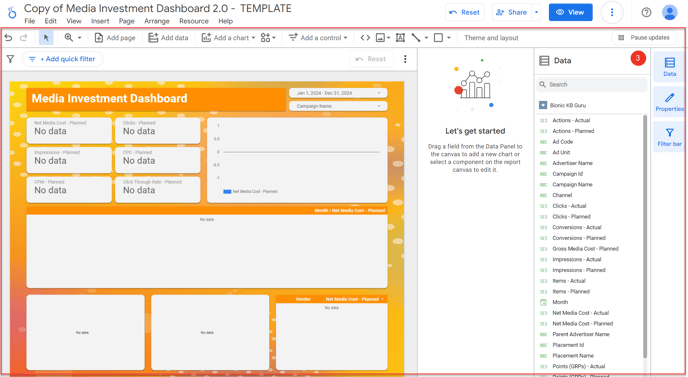
Task: Select the Click Through Rate - Planned scorecard
Action: 158,189
